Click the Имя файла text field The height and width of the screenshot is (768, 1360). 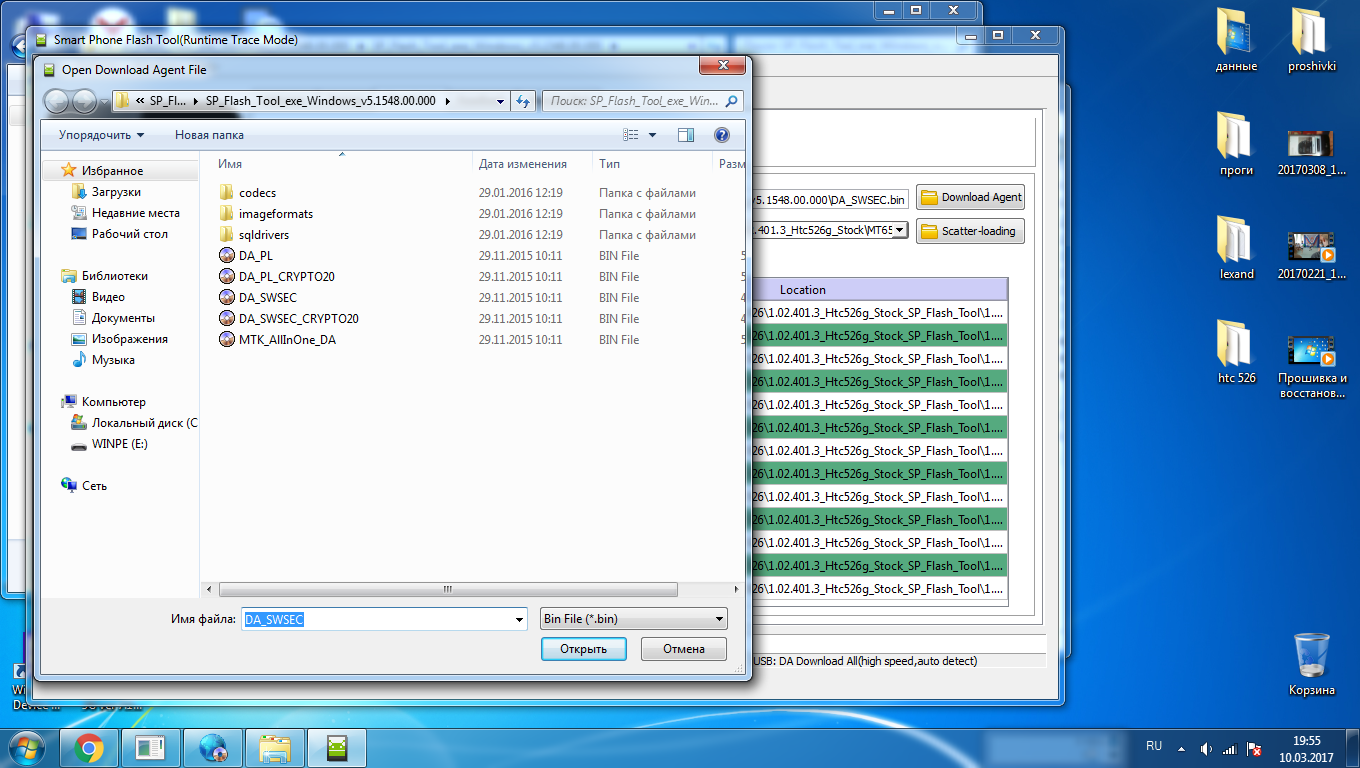pos(378,620)
